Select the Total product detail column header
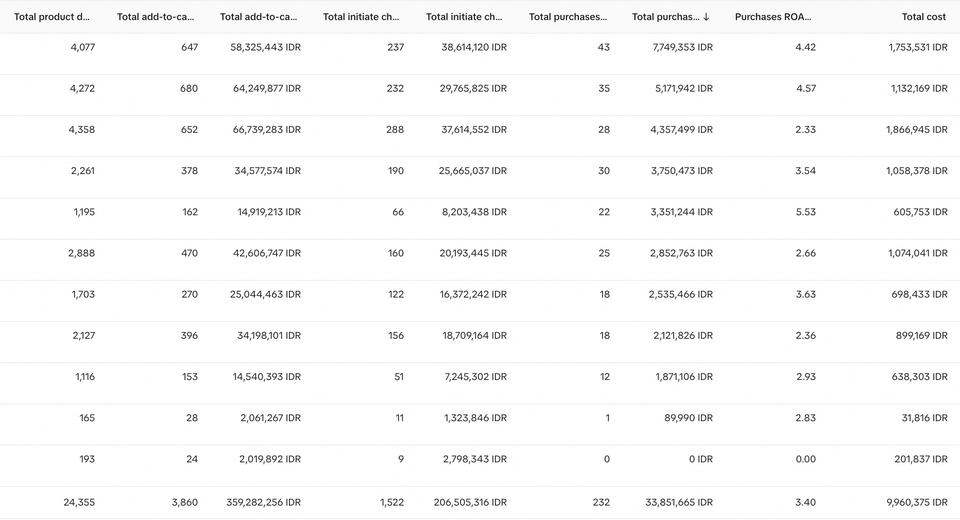 52,17
